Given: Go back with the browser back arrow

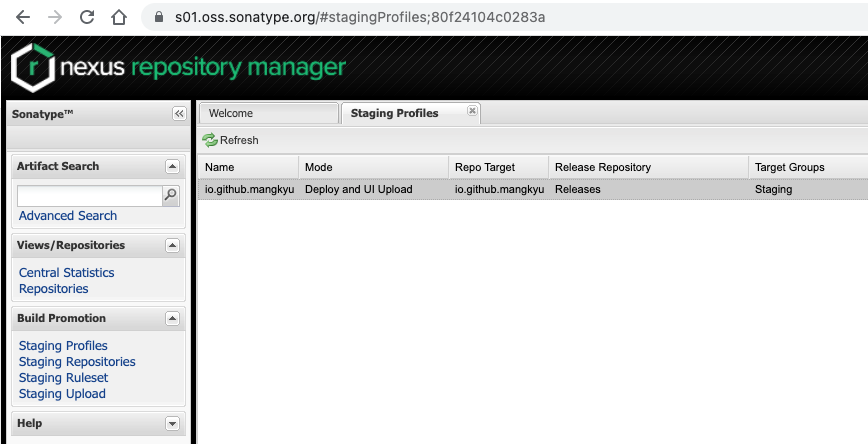Looking at the screenshot, I should point(23,17).
